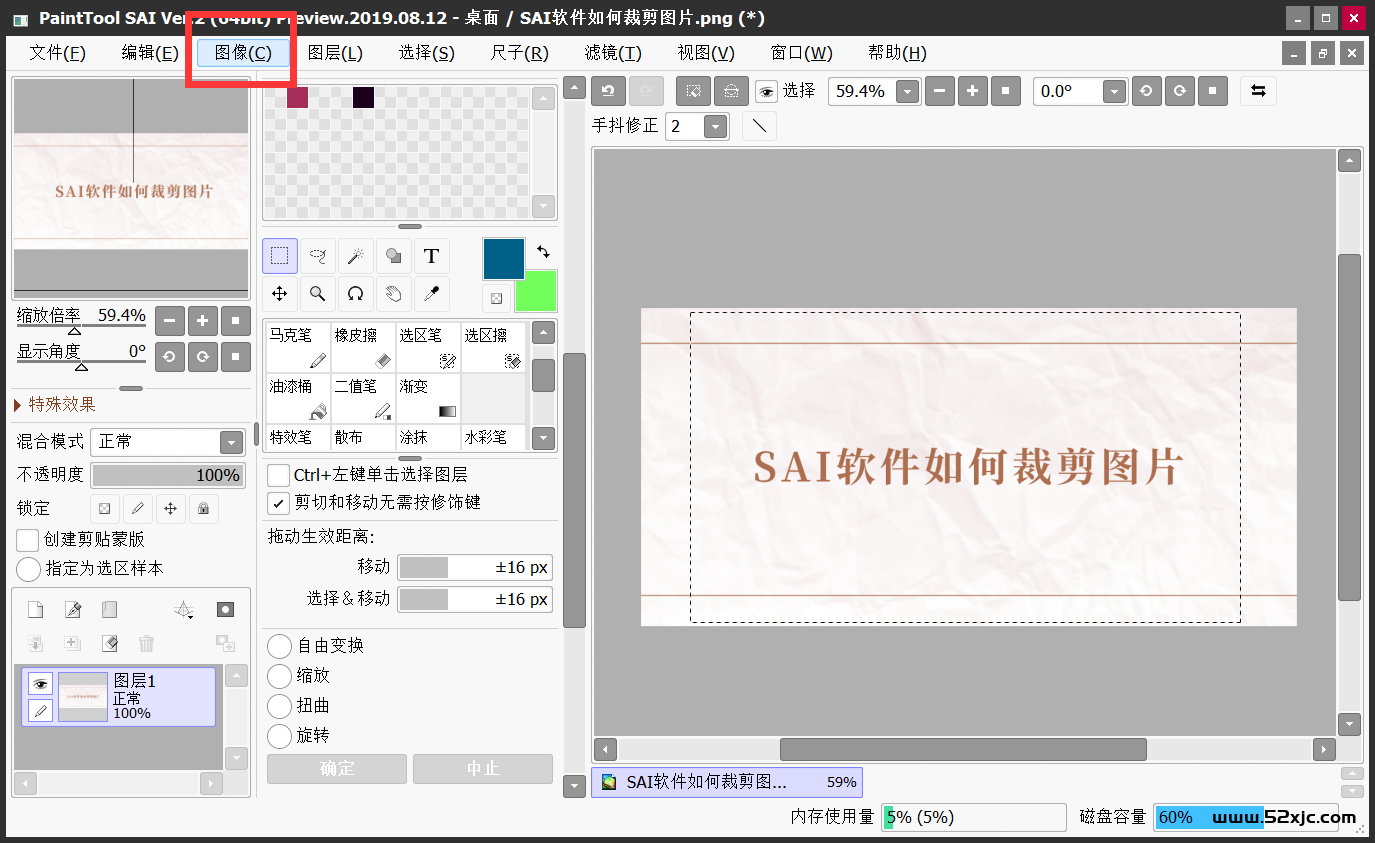Select the rectangular selection tool
Image resolution: width=1375 pixels, height=843 pixels.
pyautogui.click(x=280, y=256)
